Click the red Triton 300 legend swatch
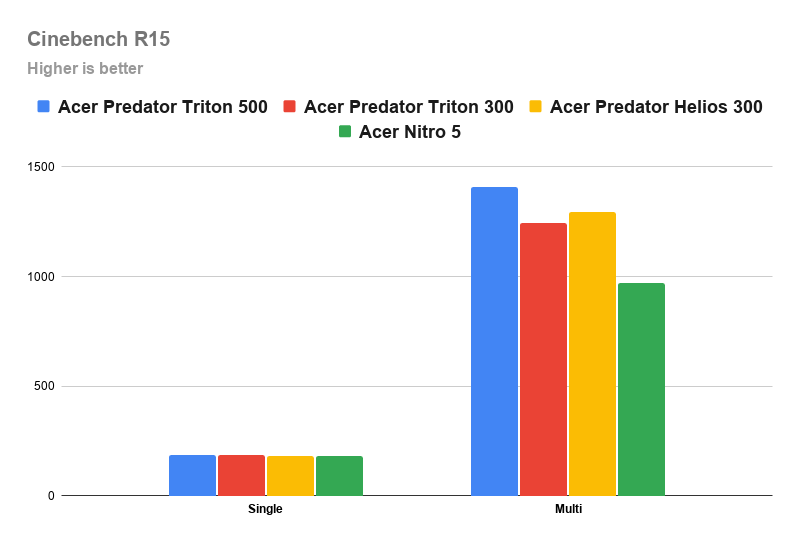The height and width of the screenshot is (543, 800). pyautogui.click(x=289, y=106)
